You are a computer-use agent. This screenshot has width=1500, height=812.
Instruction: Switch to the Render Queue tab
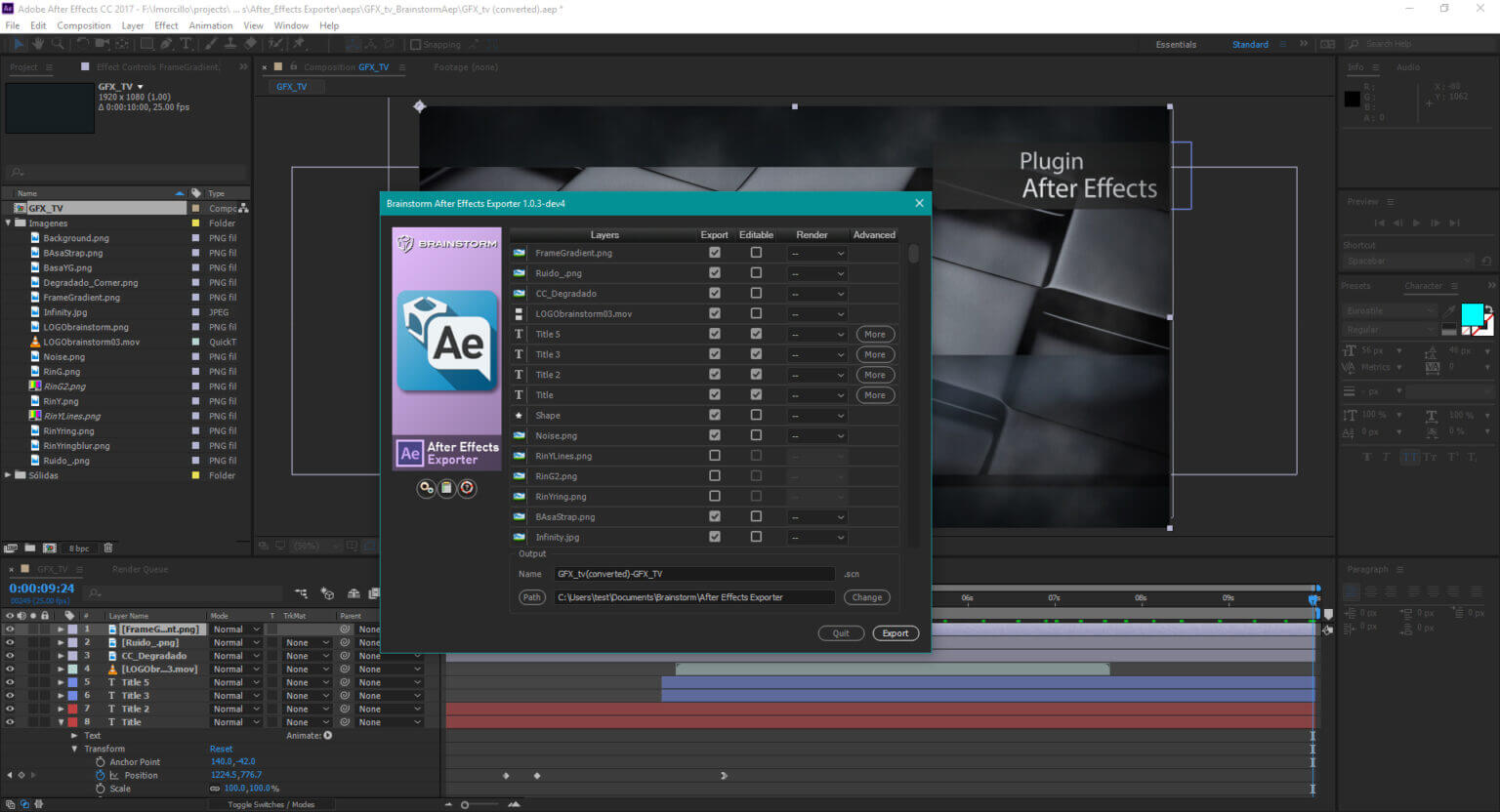pyautogui.click(x=140, y=569)
